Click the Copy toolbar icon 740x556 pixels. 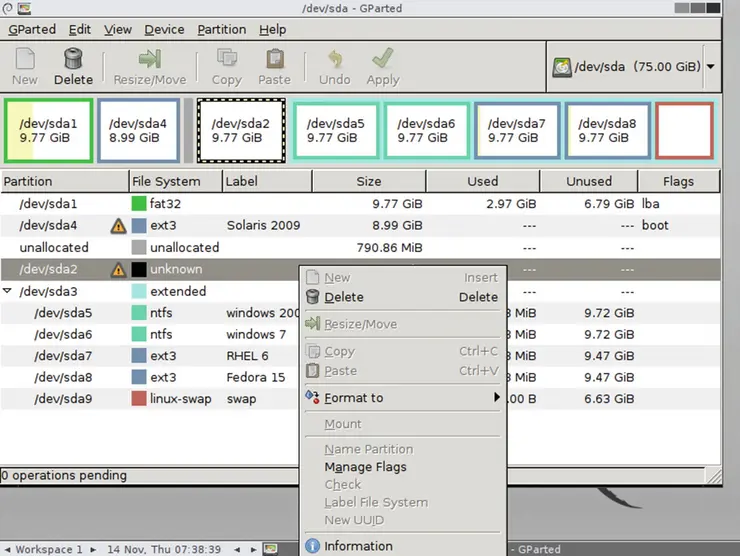(x=226, y=60)
